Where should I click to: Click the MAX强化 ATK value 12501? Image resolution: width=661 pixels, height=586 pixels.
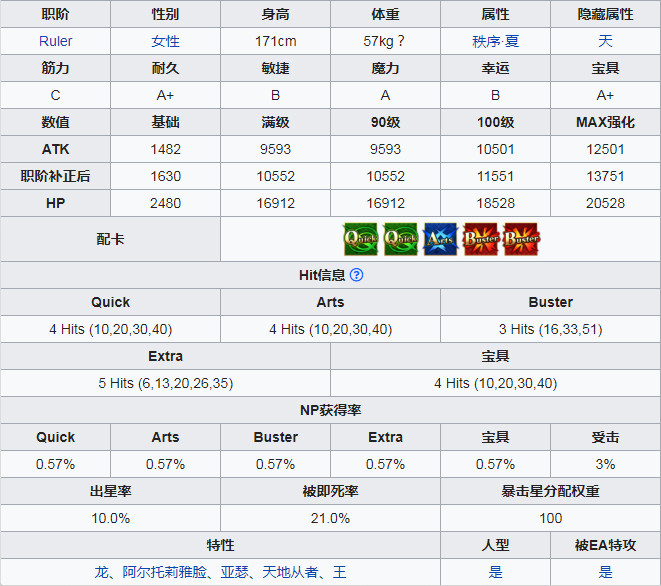(605, 149)
